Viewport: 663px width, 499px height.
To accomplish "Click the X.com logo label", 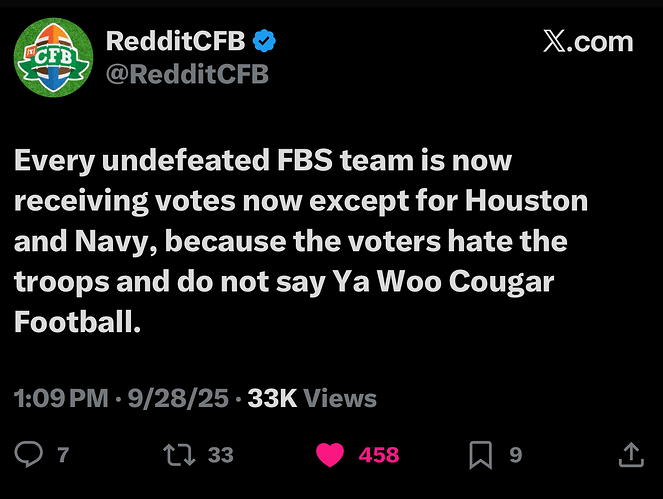I will coord(588,42).
